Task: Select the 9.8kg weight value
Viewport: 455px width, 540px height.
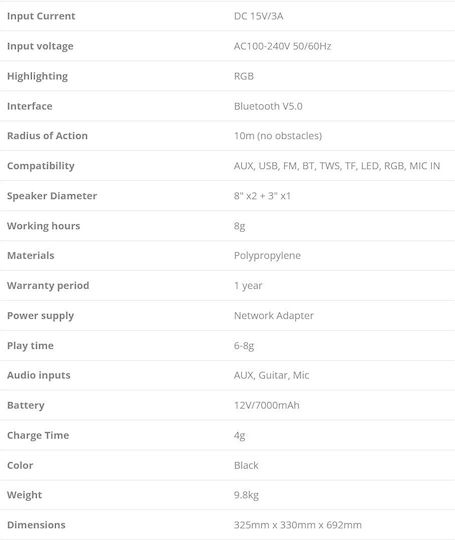Action: [246, 495]
